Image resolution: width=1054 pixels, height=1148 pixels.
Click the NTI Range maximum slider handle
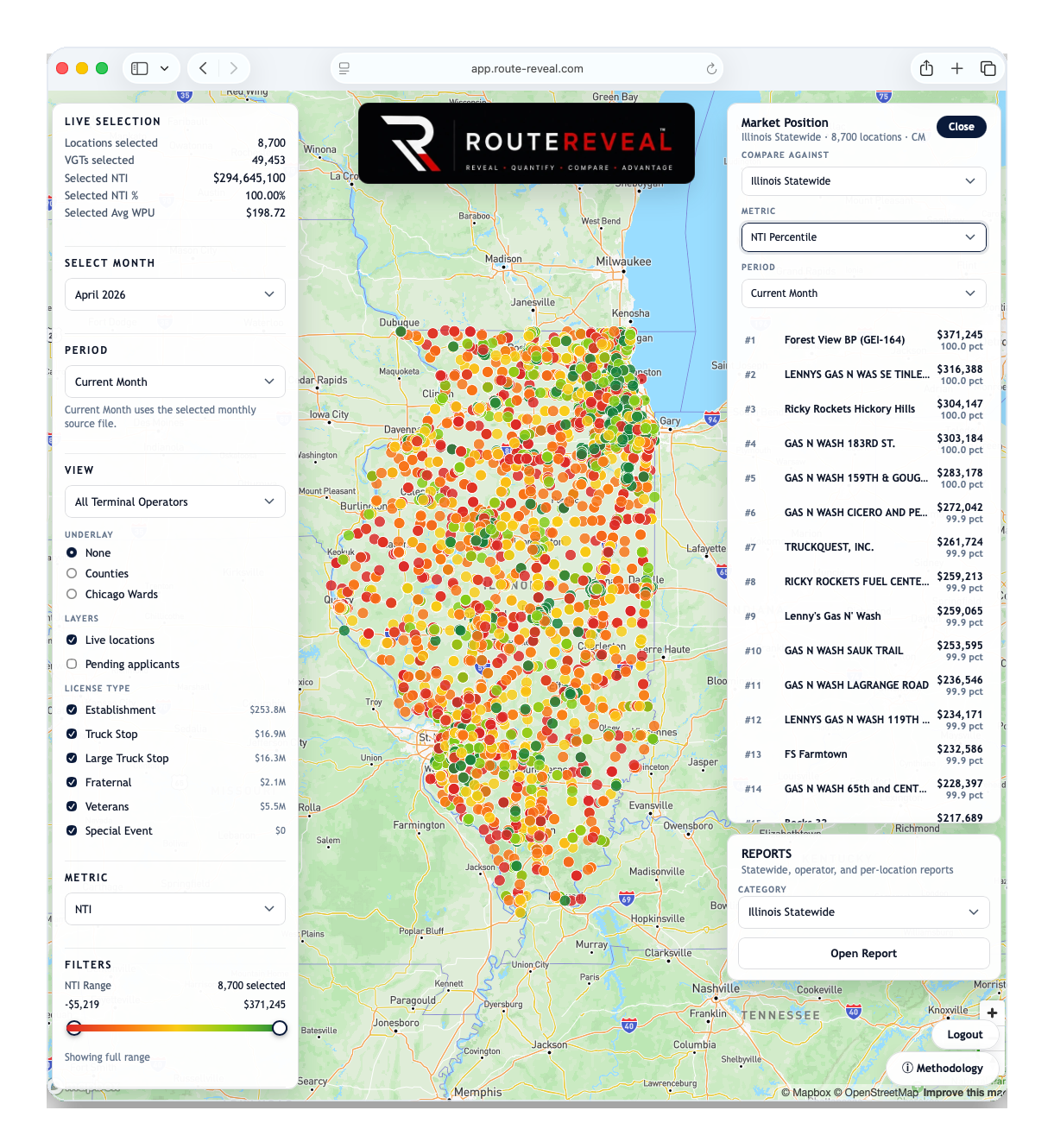click(x=280, y=1028)
